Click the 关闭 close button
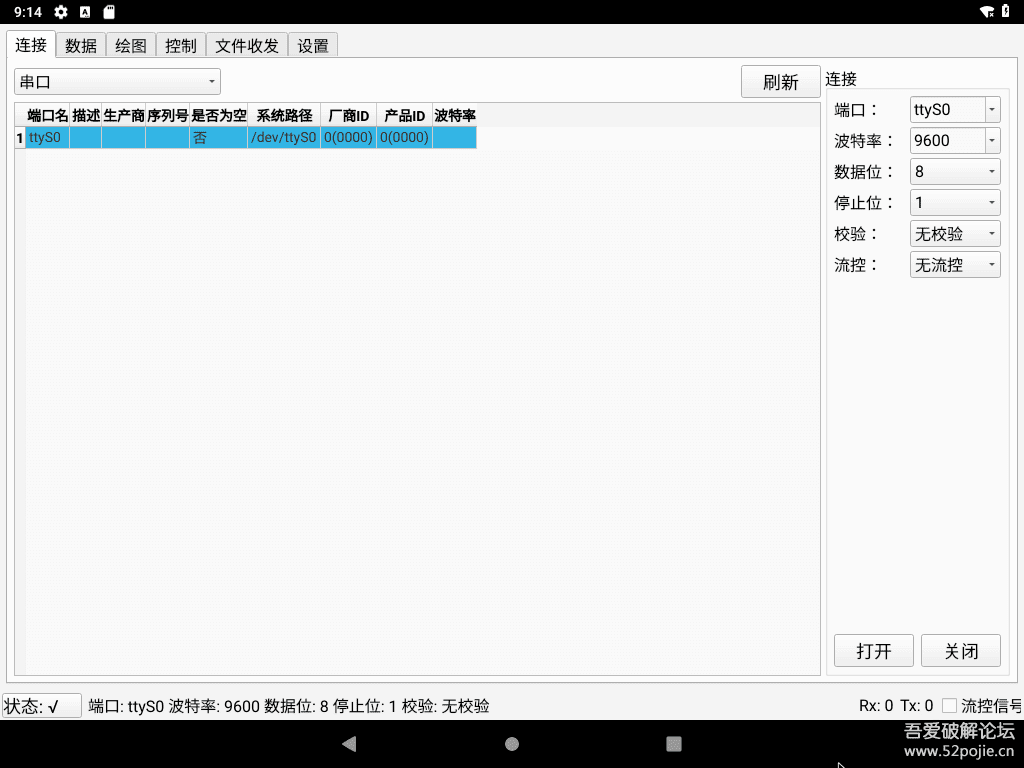The image size is (1024, 768). (960, 650)
